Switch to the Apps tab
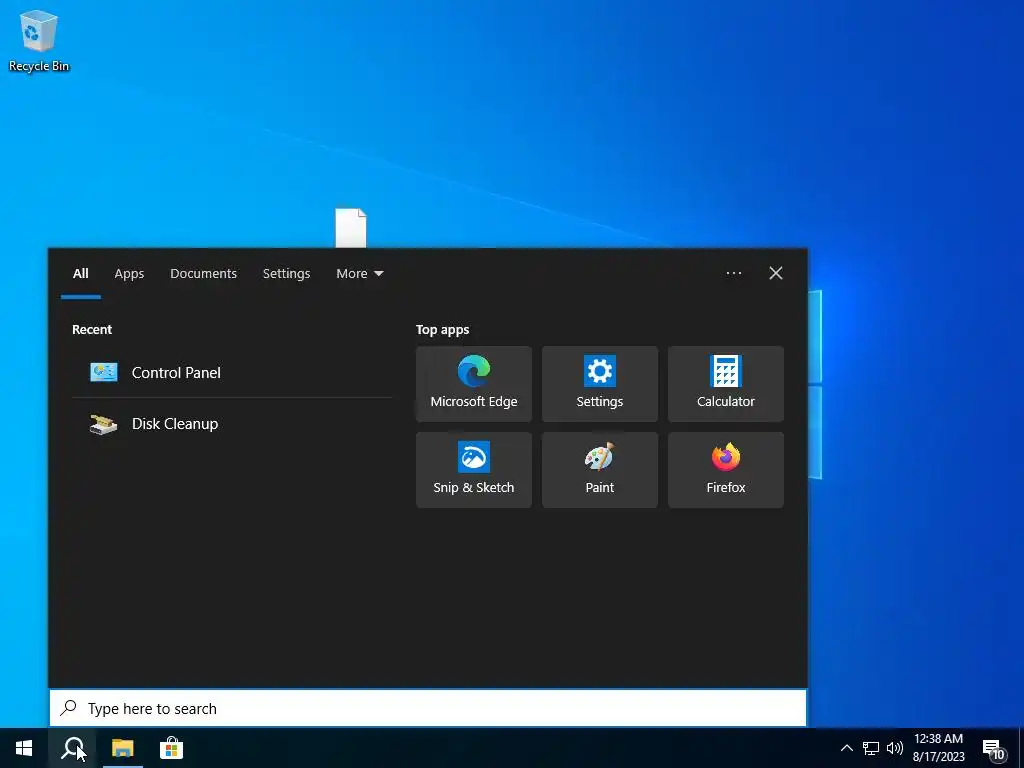This screenshot has width=1024, height=768. (129, 274)
